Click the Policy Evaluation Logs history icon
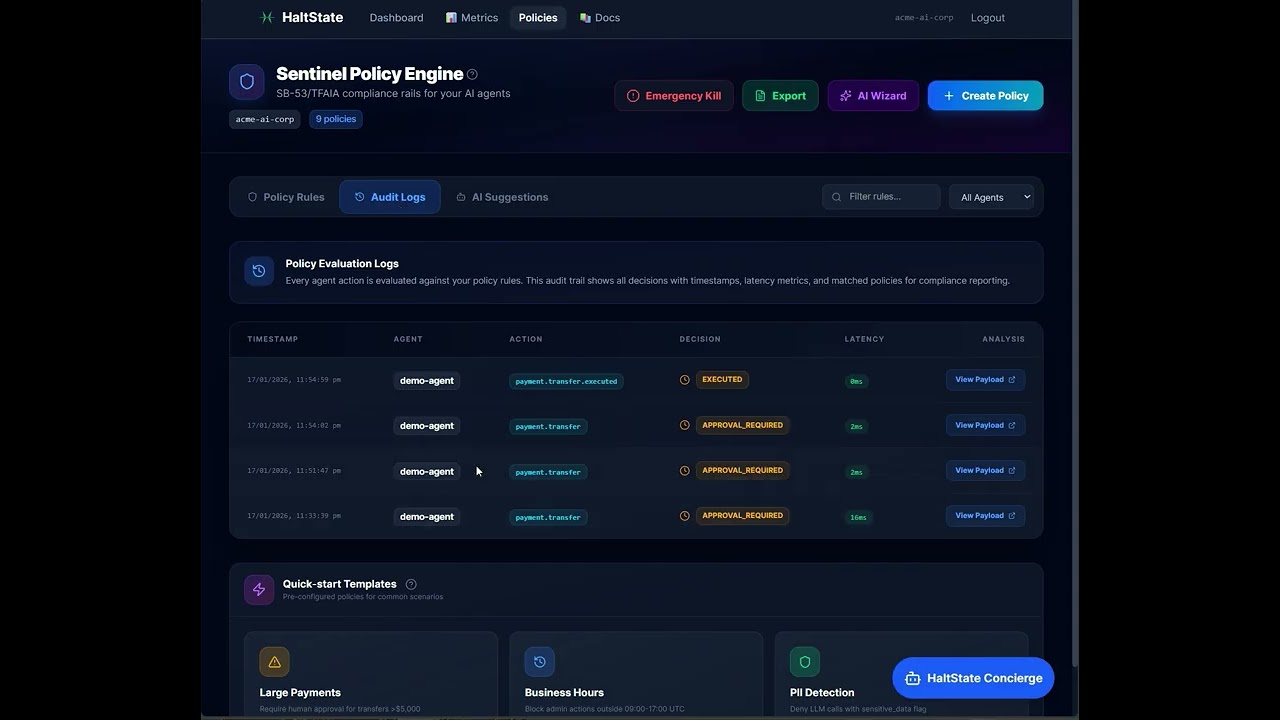The width and height of the screenshot is (1280, 720). 259,271
